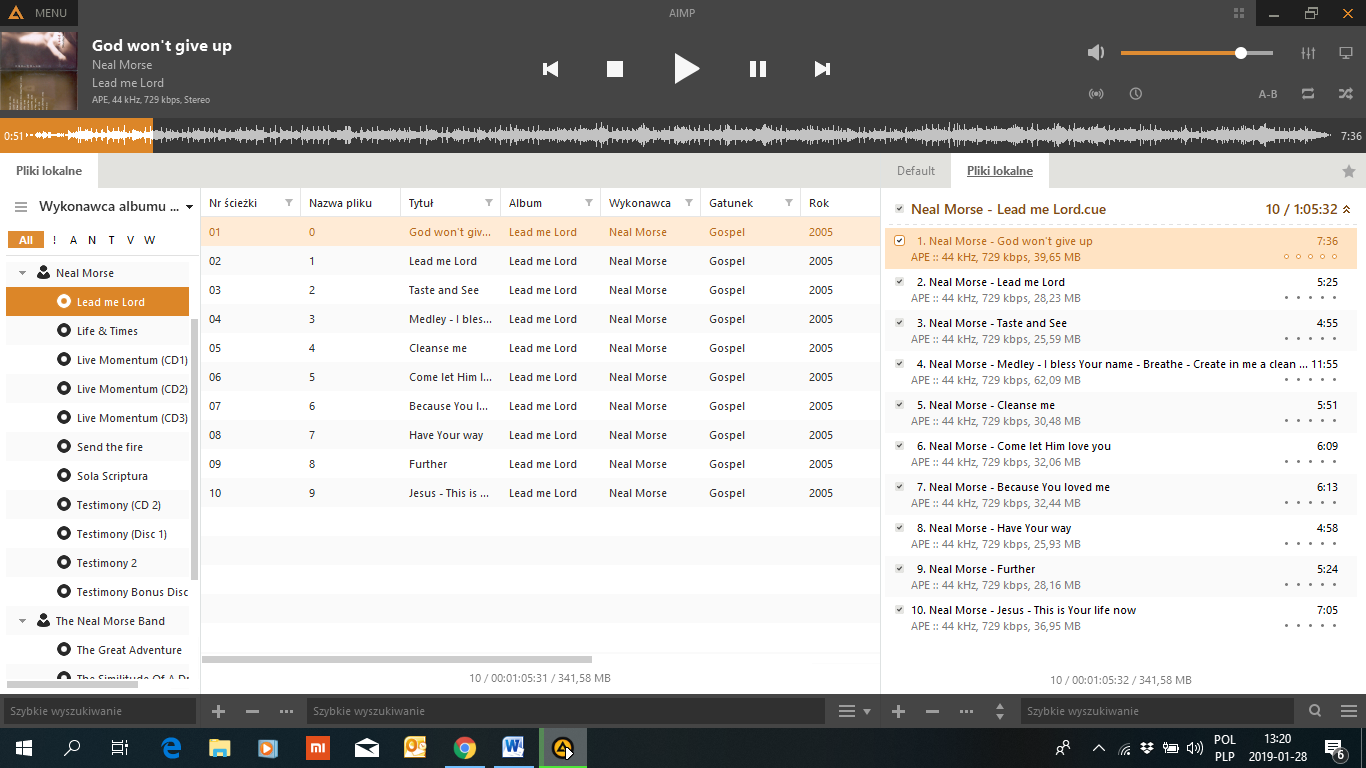Collapse Neal Morse - Lead me Lord.cue group

click(1346, 209)
